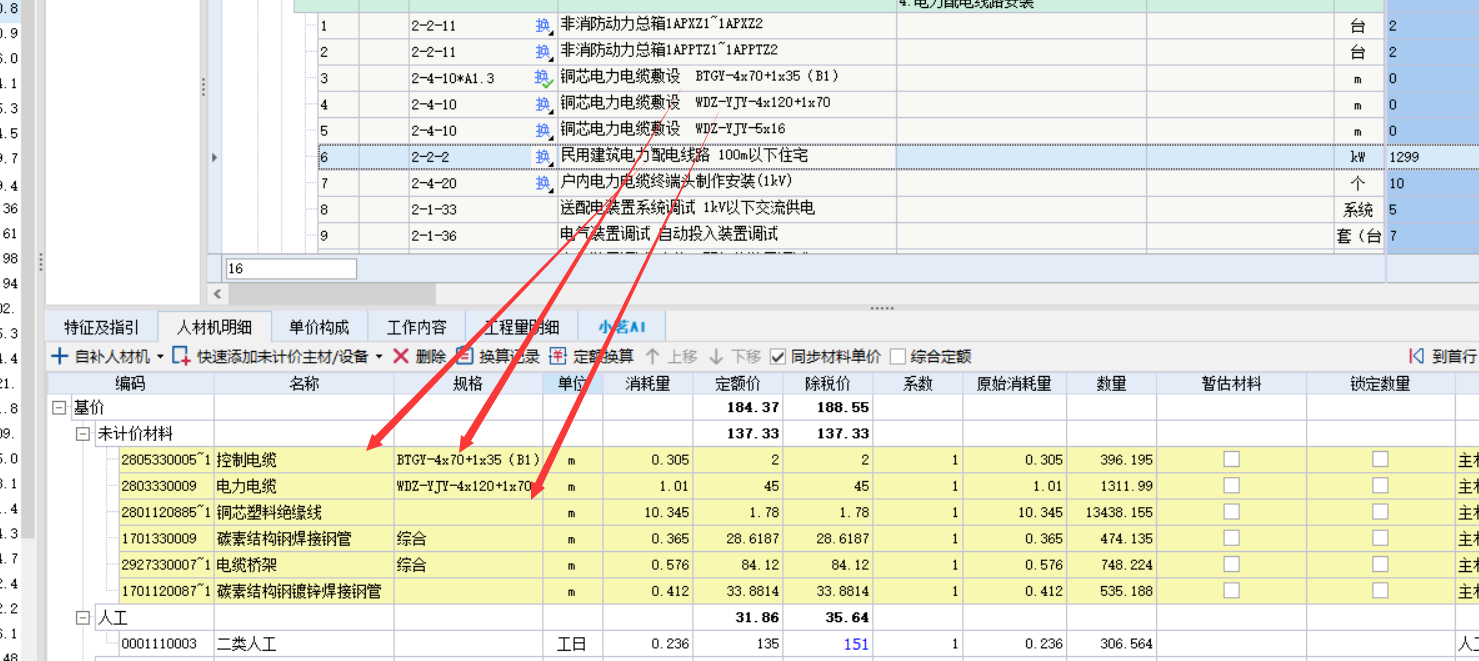Screen dimensions: 1479x661
Task: Check 暂估材料 for 碳素结构钢焊接钢管
Action: click(x=1231, y=538)
